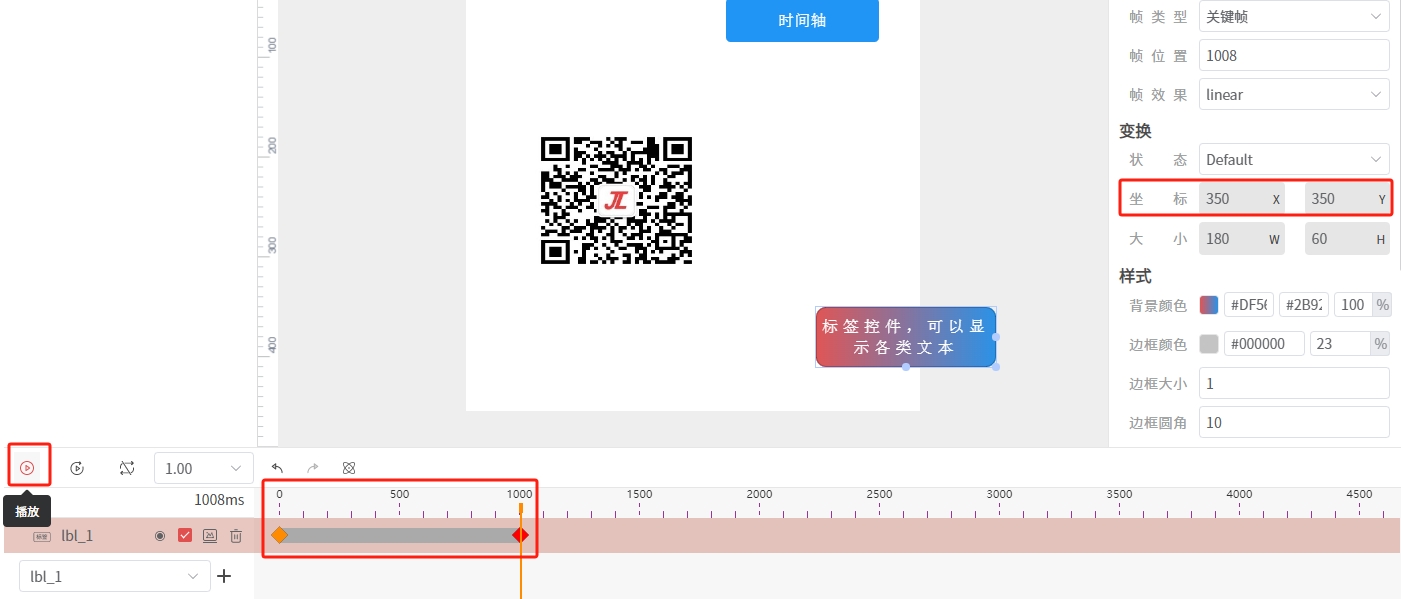Click the #2B92 second background color field
Image resolution: width=1401 pixels, height=599 pixels.
click(x=1304, y=305)
